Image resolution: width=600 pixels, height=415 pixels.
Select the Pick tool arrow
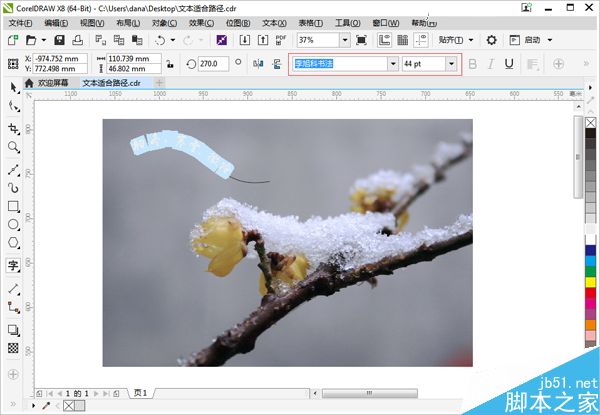click(13, 88)
